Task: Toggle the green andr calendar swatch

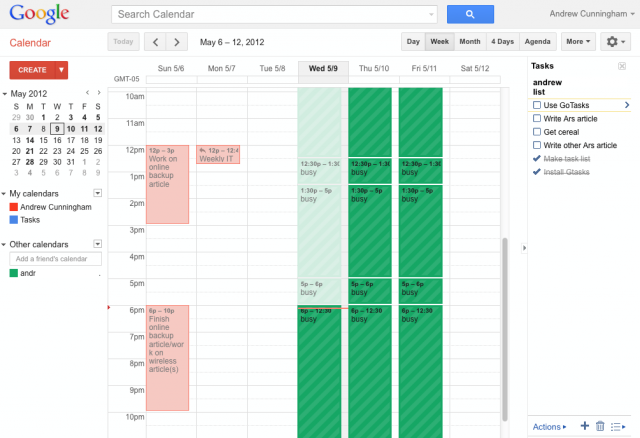Action: coord(13,273)
